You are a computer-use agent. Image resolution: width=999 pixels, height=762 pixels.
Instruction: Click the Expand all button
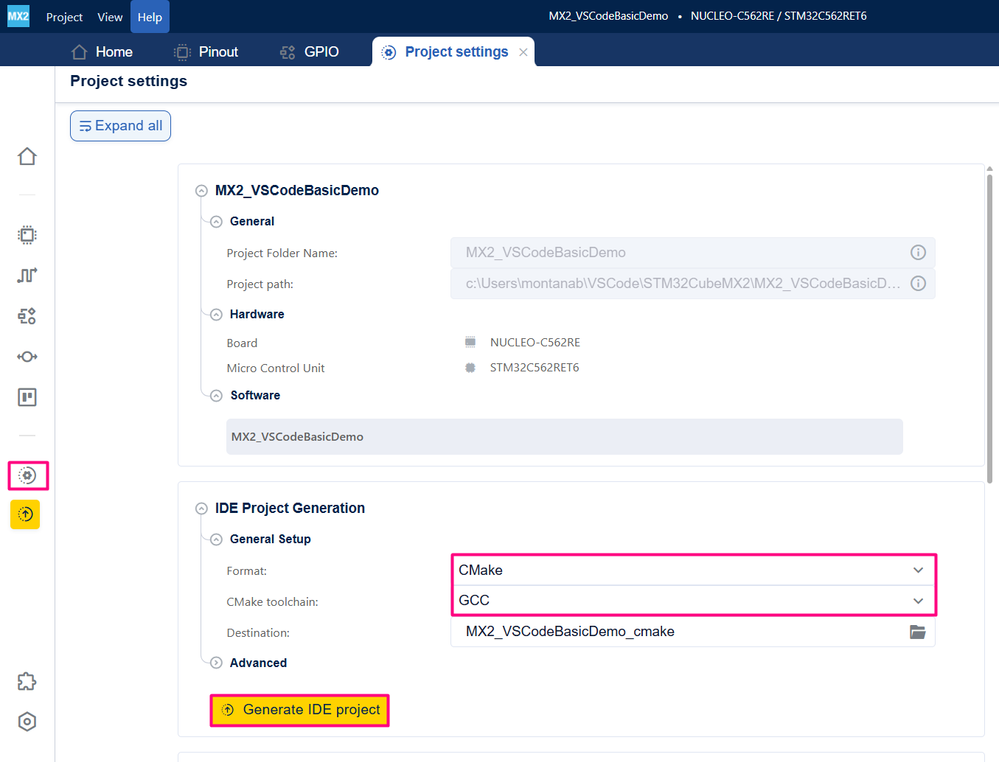click(x=120, y=126)
